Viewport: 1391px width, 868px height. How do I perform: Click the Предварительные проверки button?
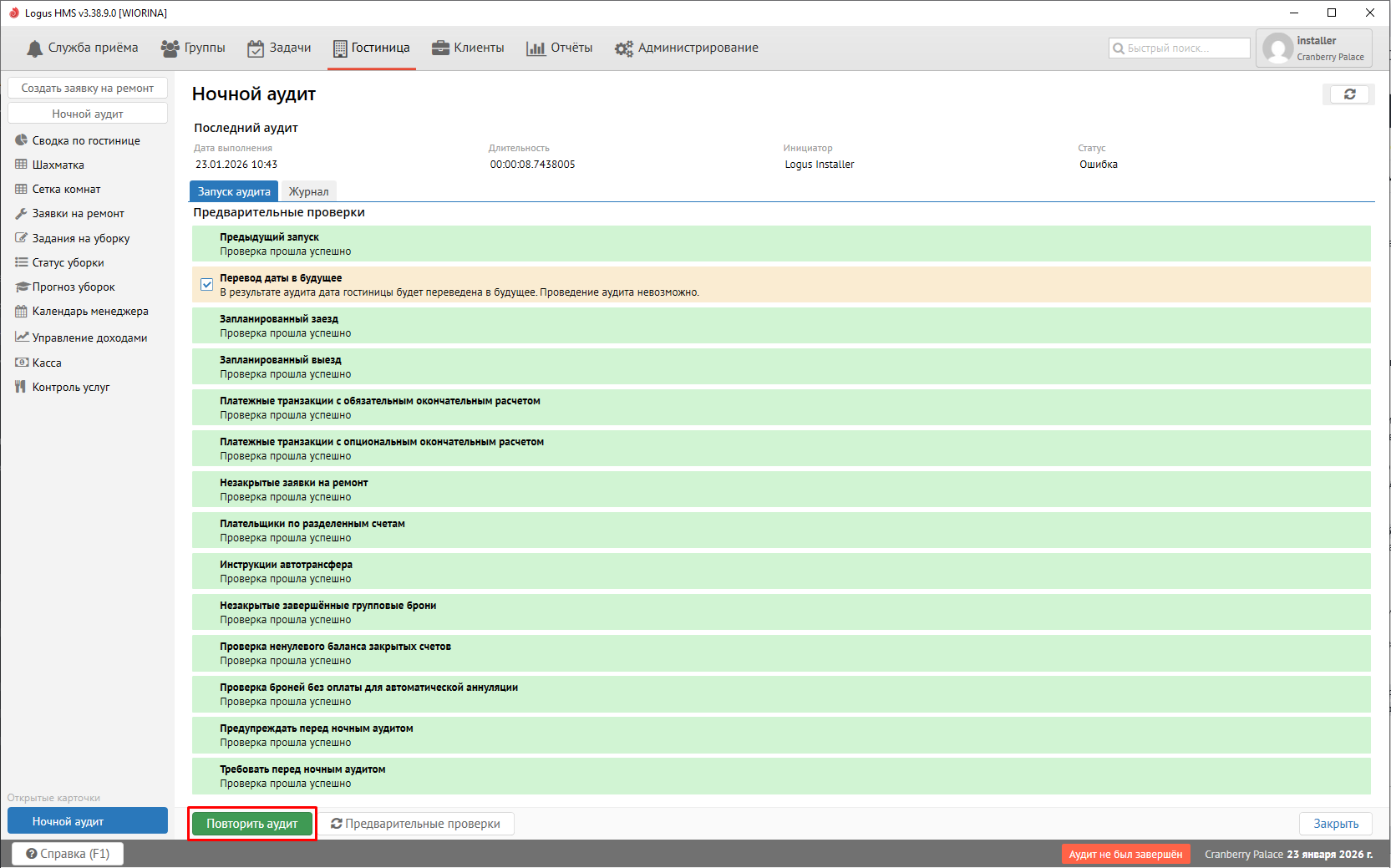coord(415,824)
